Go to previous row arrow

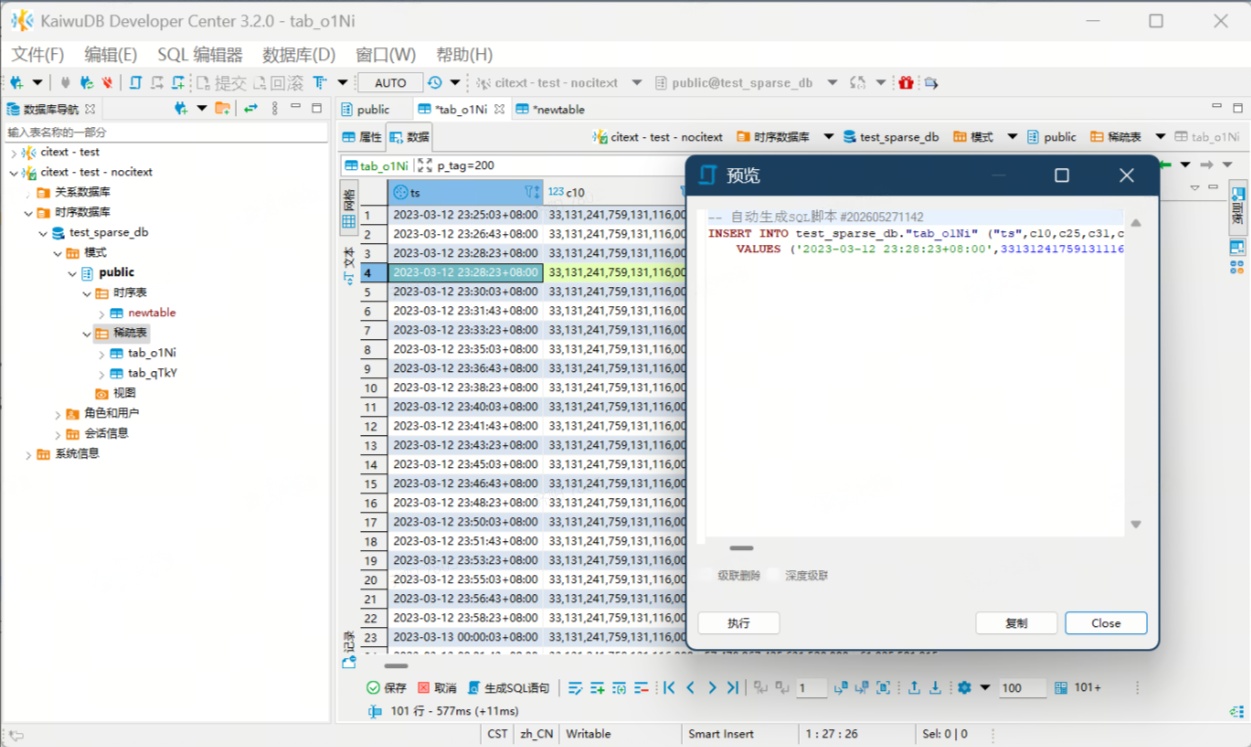[x=690, y=688]
